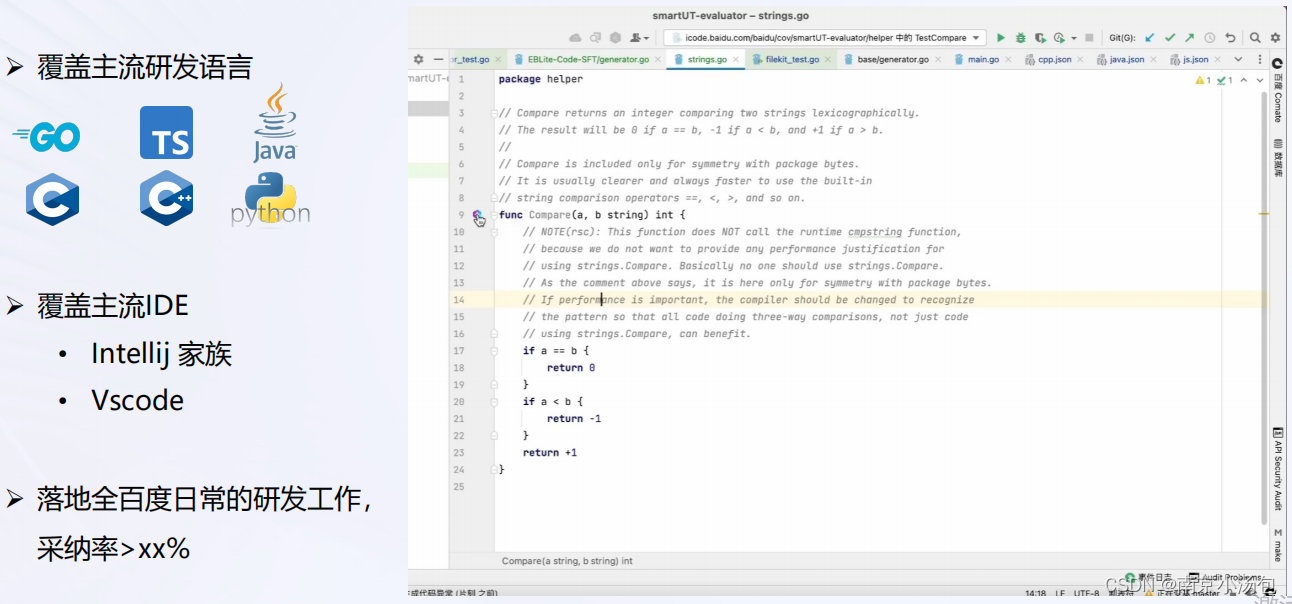Show hidden tabs chevron dropdown

coord(1237,60)
